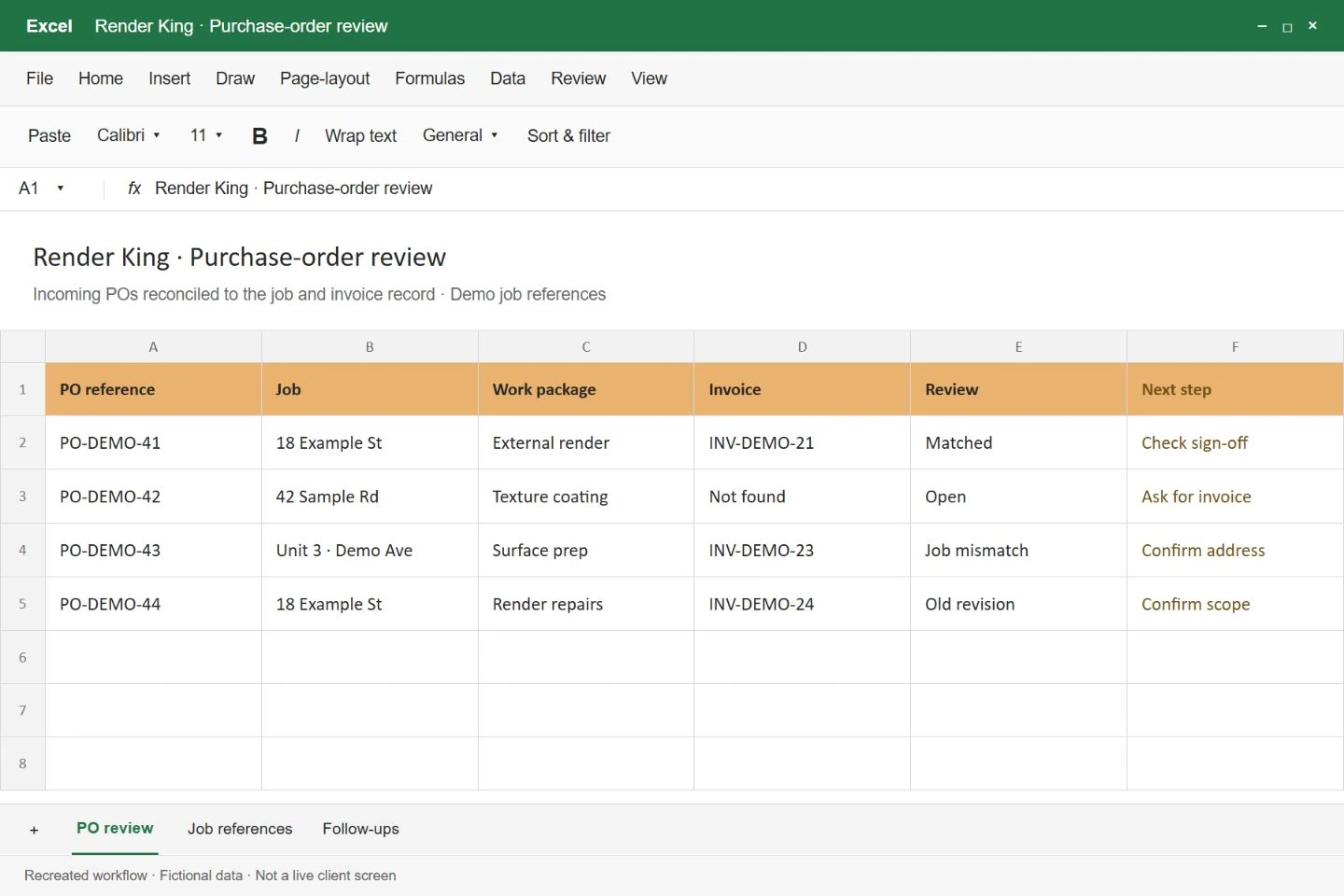Click the Confirm scope link
The height and width of the screenshot is (896, 1344).
[1196, 605]
